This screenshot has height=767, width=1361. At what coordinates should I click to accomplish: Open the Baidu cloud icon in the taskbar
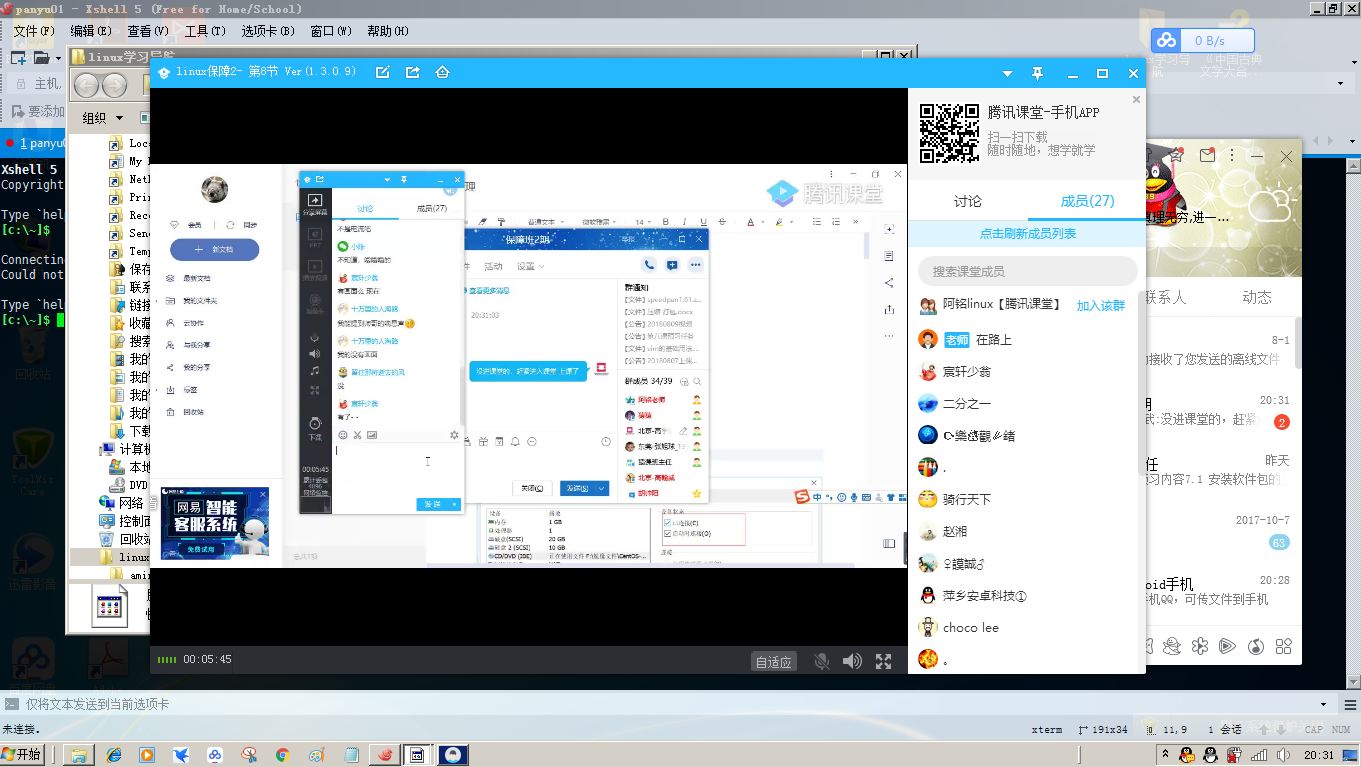click(214, 755)
